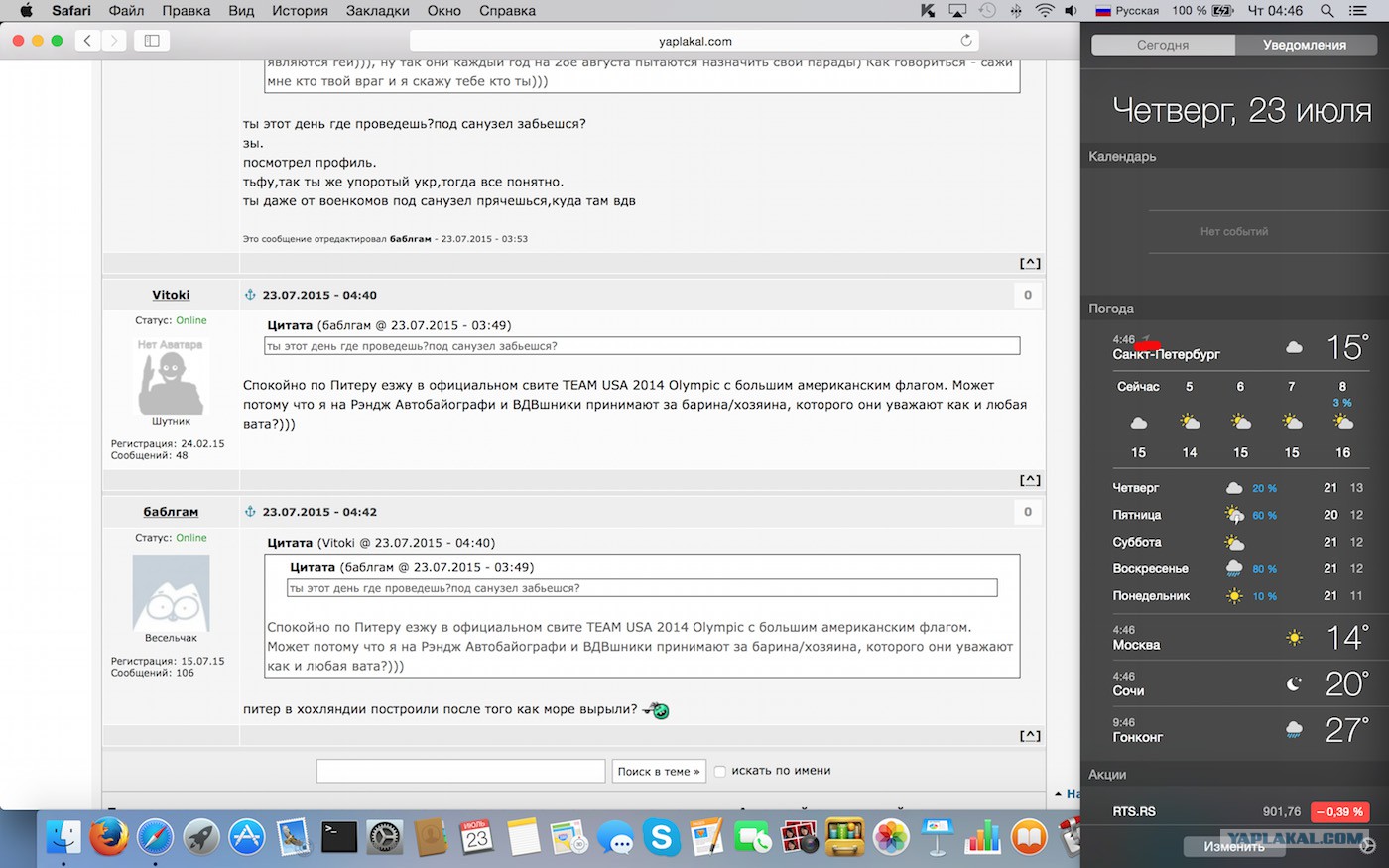
Task: Open the Time Machine menu bar icon
Action: pos(987,11)
